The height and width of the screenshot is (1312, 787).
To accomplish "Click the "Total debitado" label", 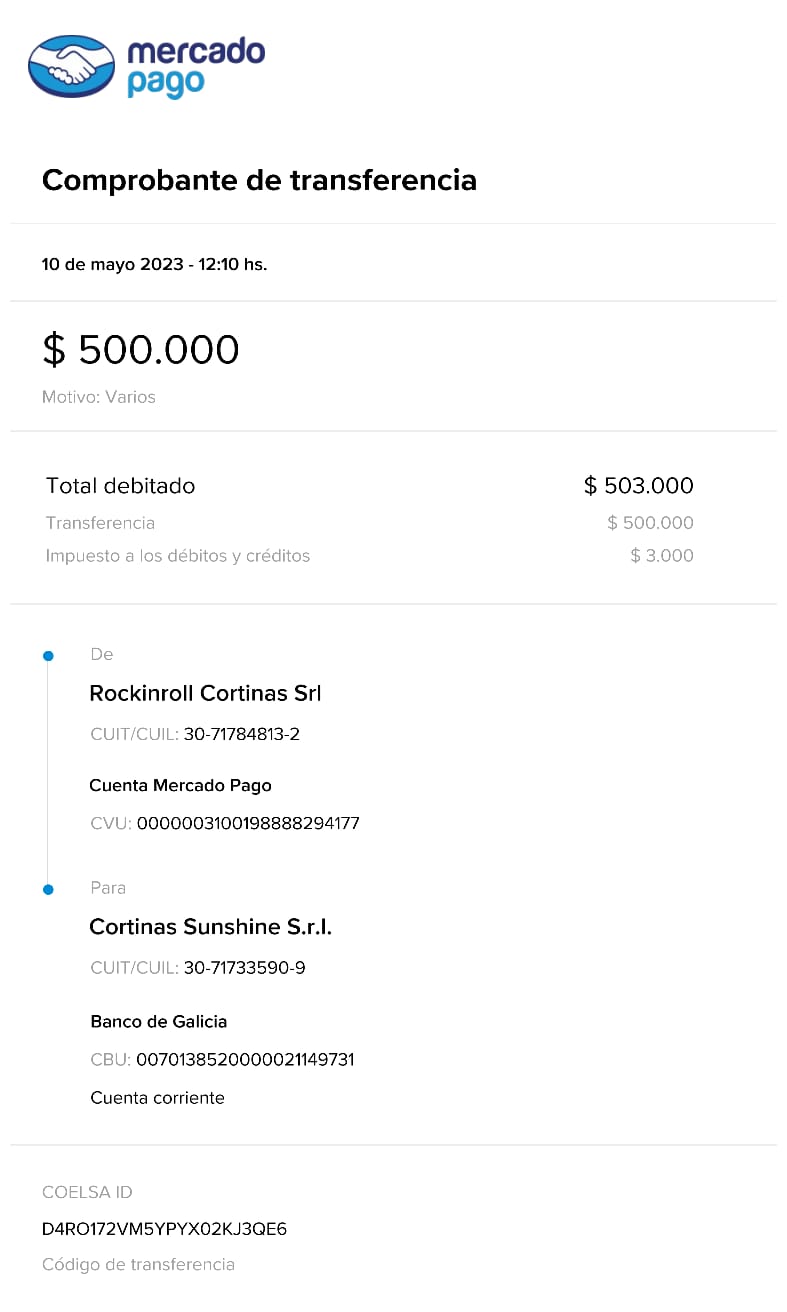I will point(121,486).
